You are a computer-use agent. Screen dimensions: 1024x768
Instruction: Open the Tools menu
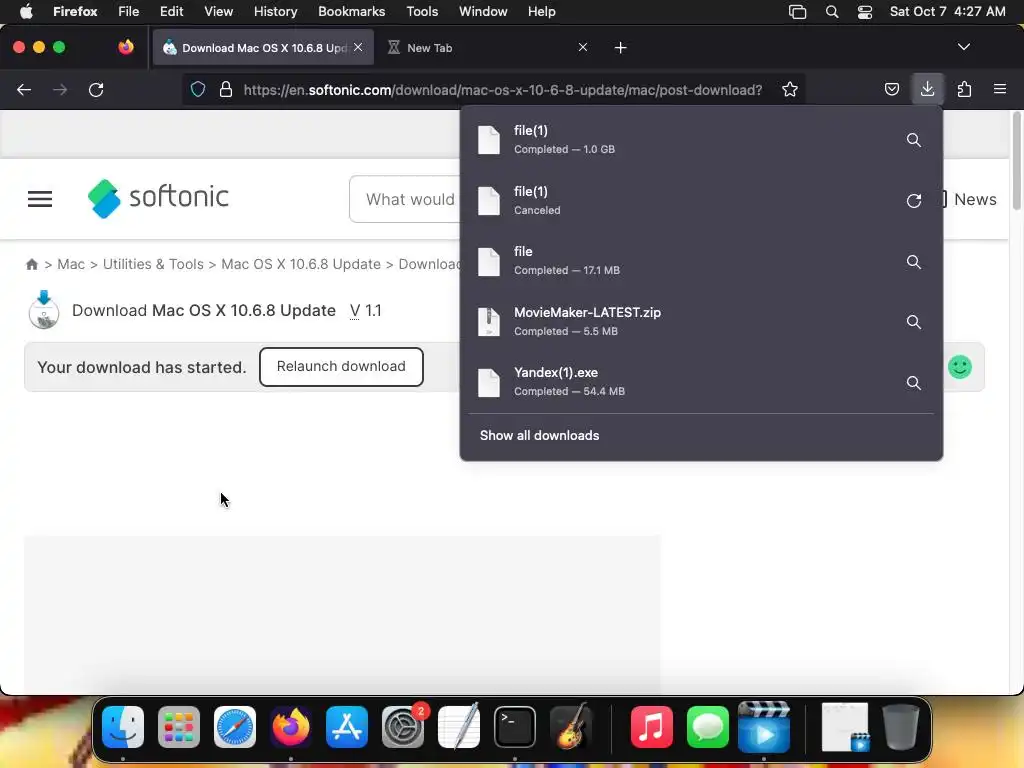(422, 11)
